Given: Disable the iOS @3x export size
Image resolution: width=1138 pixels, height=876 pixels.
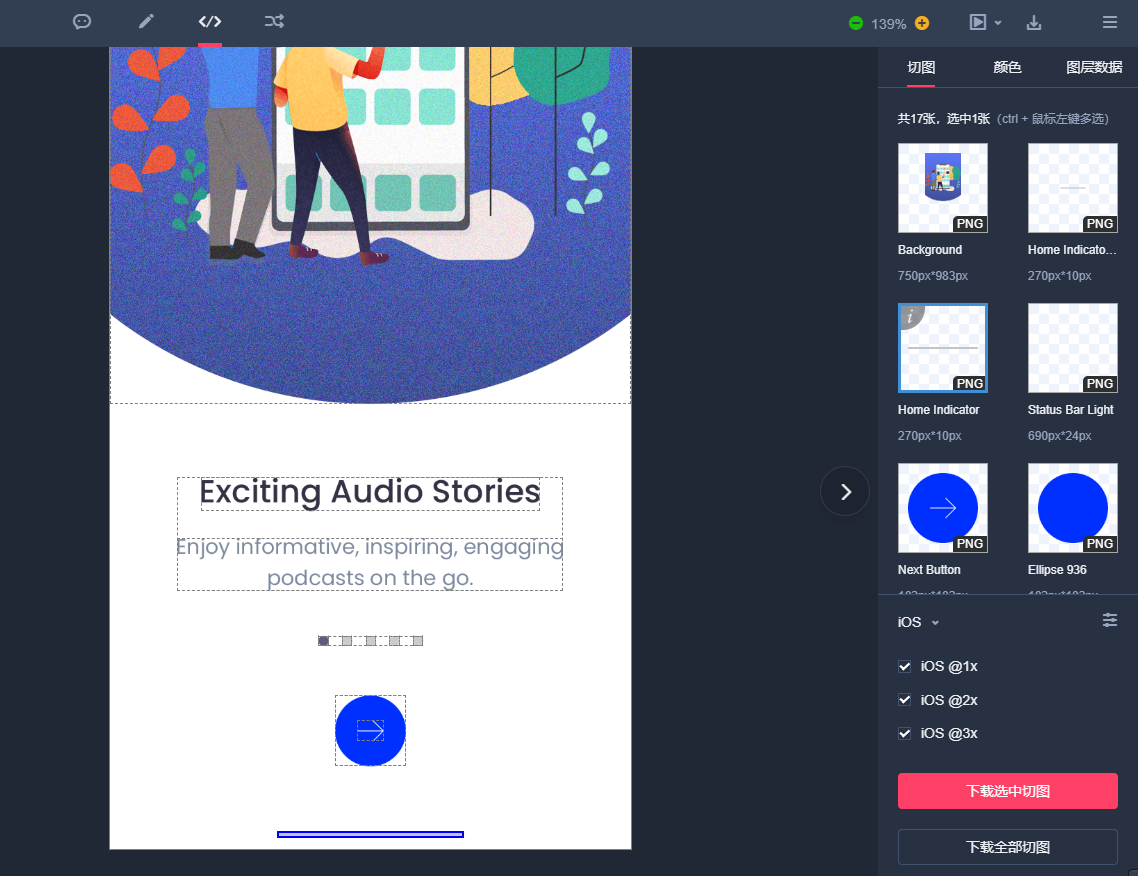Looking at the screenshot, I should coord(905,733).
